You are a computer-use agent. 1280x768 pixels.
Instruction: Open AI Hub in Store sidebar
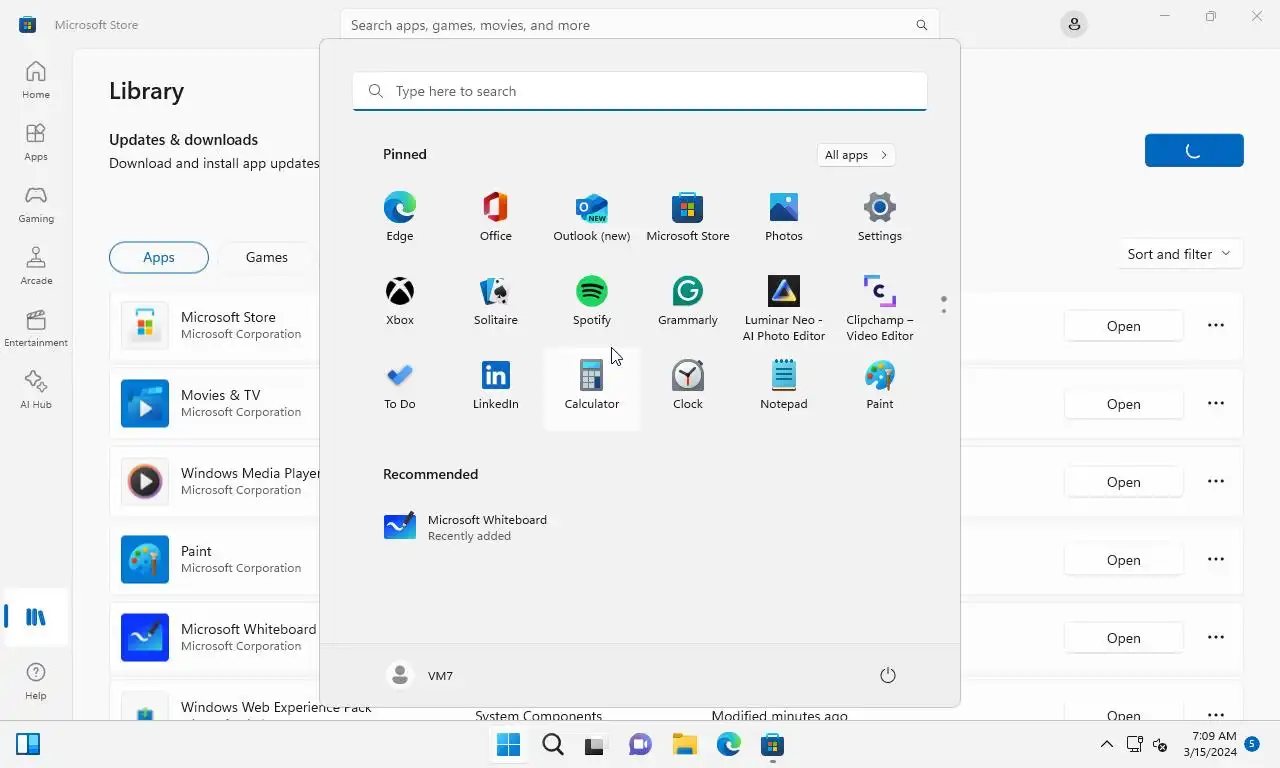(36, 390)
